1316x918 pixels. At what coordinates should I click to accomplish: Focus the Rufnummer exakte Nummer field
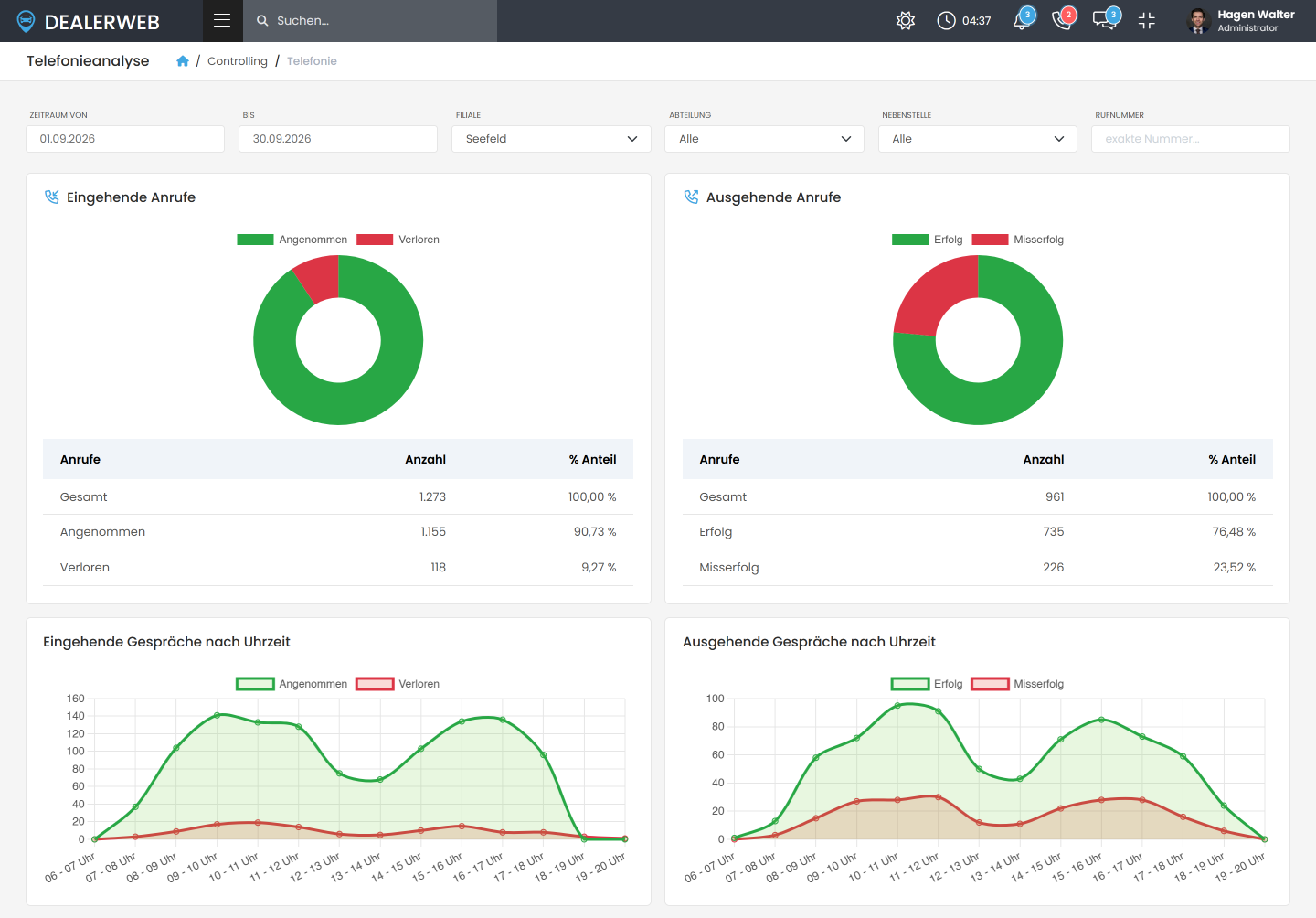pos(1191,139)
